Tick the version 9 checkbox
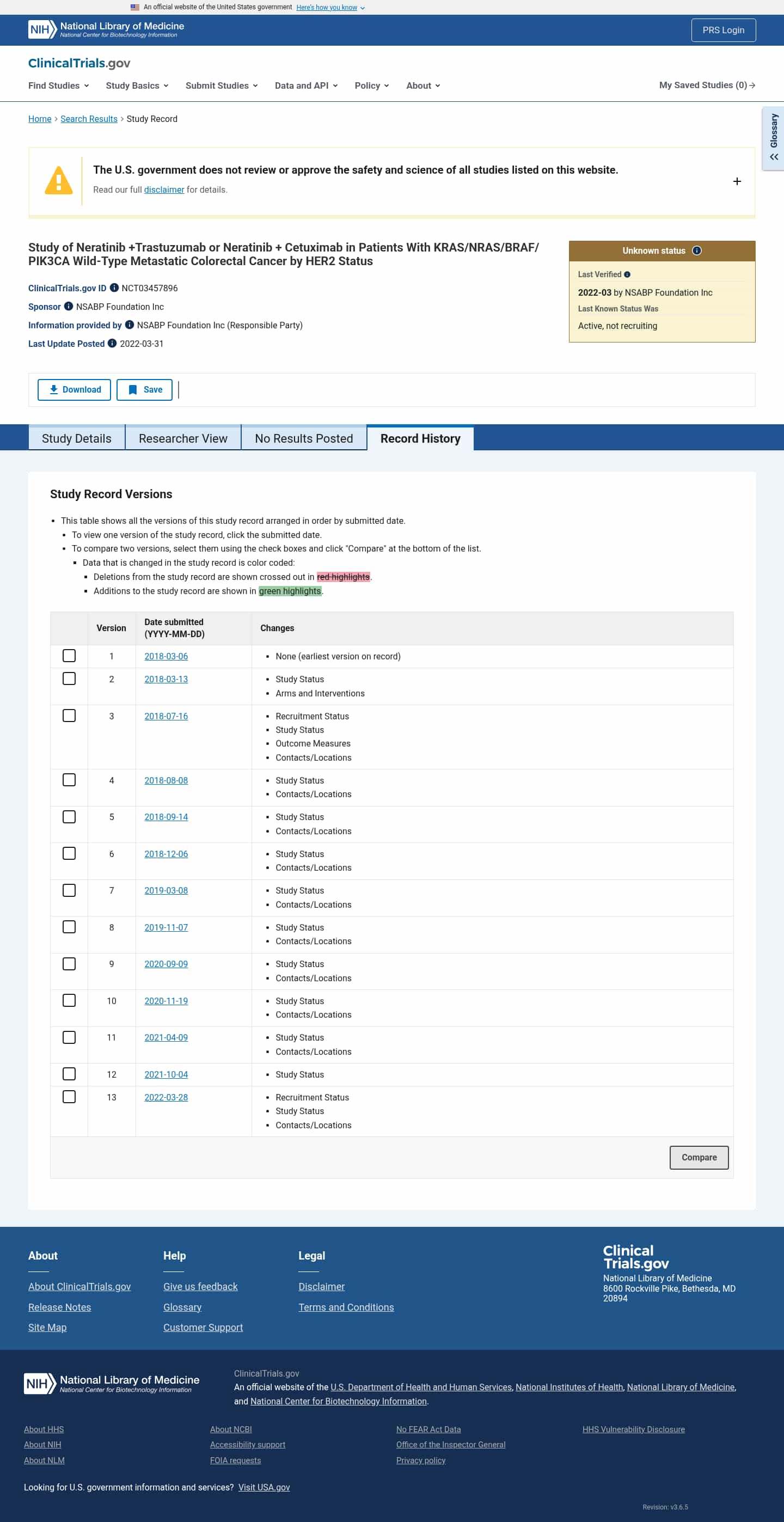Image resolution: width=784 pixels, height=1522 pixels. pyautogui.click(x=69, y=964)
